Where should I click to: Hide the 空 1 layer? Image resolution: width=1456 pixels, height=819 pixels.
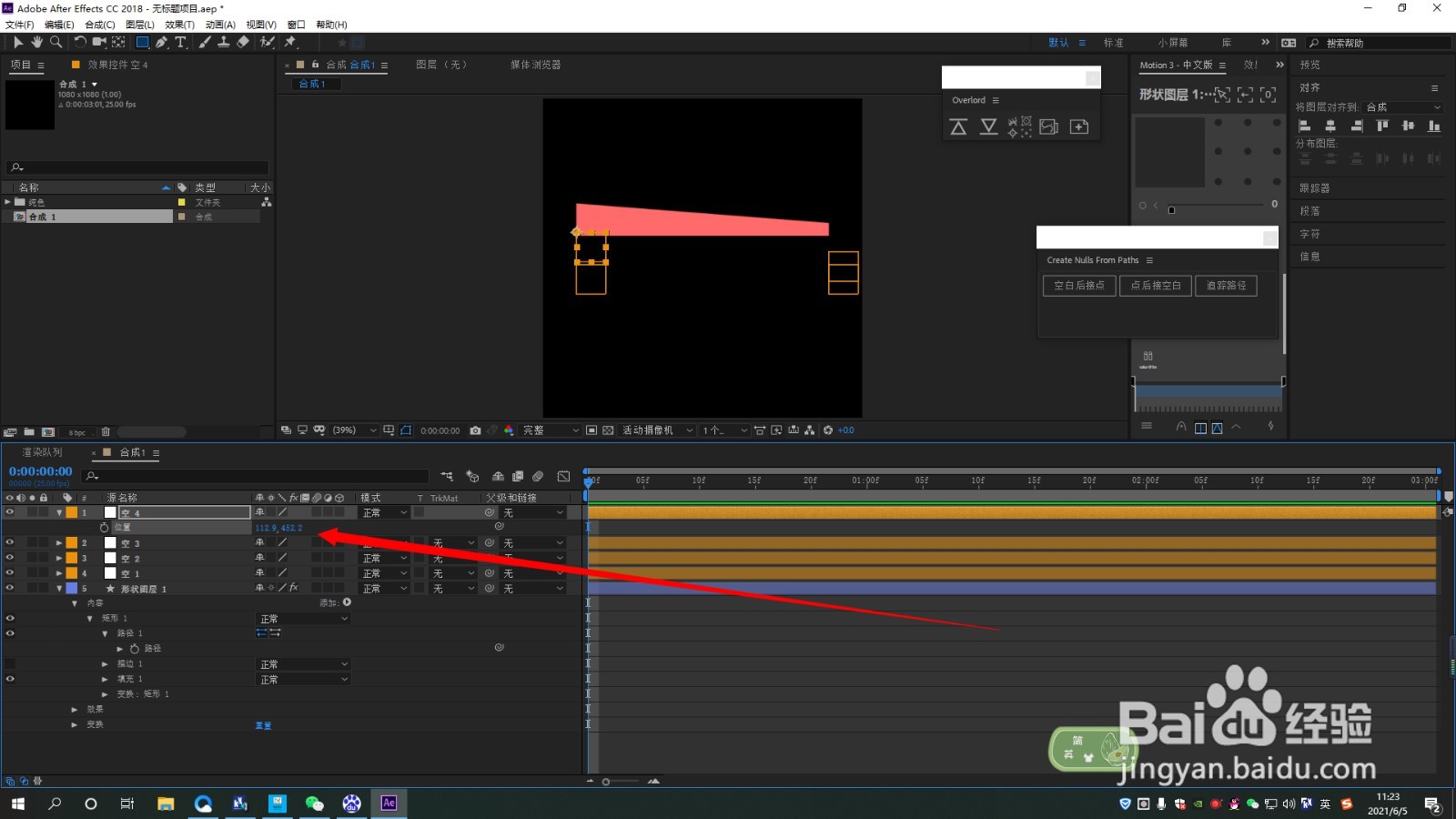pyautogui.click(x=10, y=573)
